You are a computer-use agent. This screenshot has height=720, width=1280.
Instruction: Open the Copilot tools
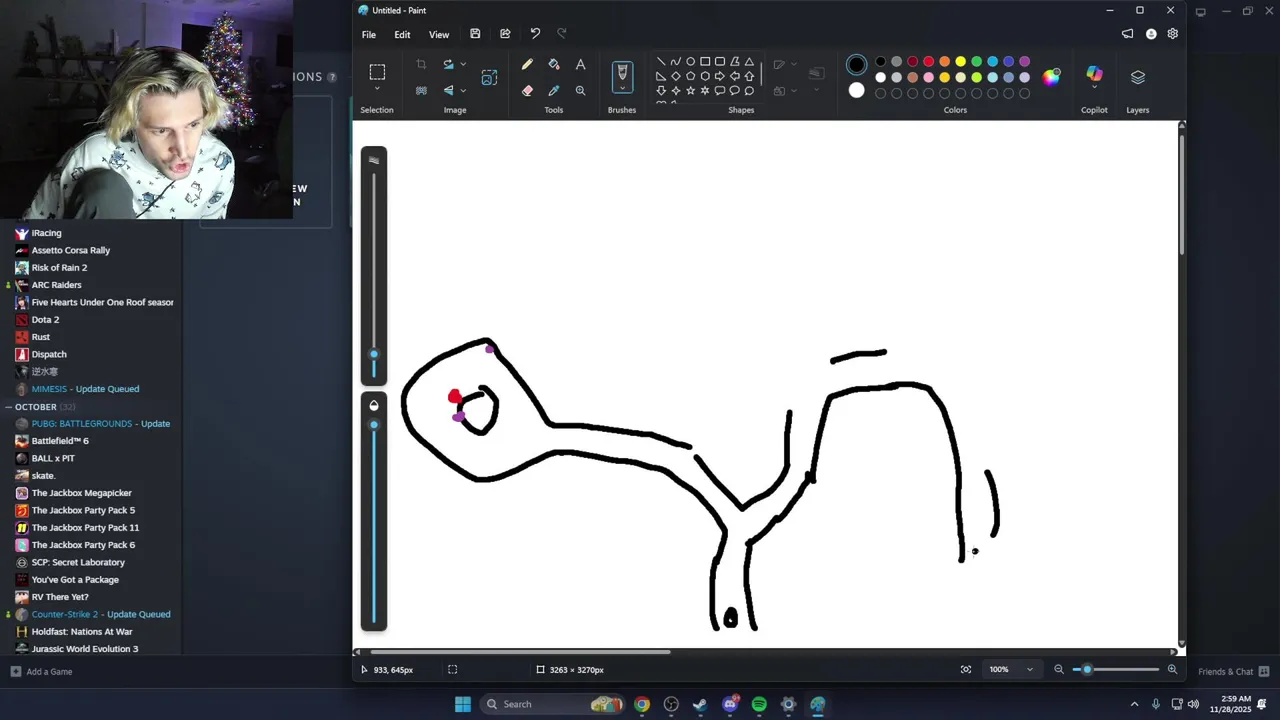tap(1094, 74)
